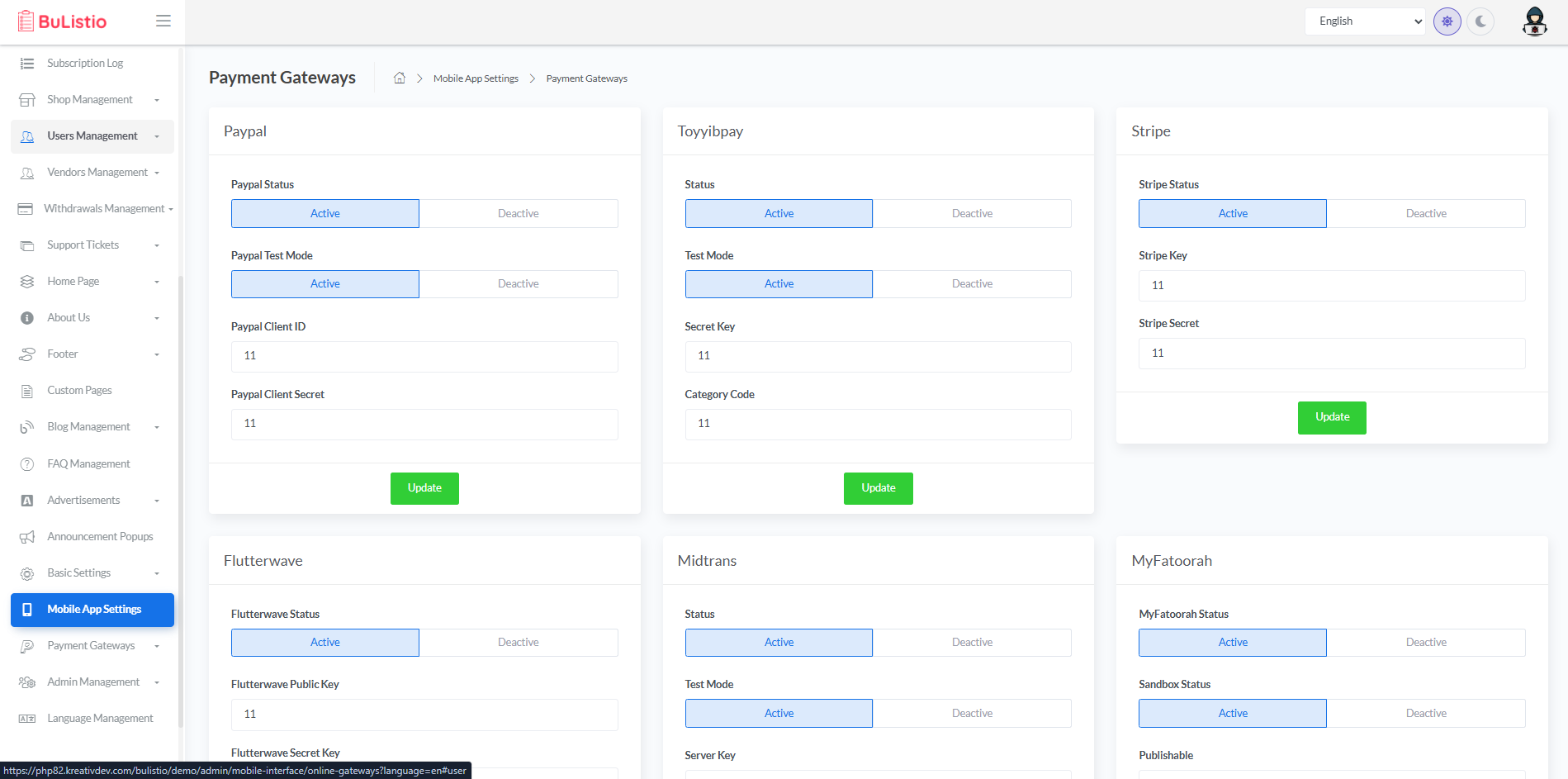This screenshot has height=779, width=1568.
Task: Click the Advertisements icon
Action: tap(27, 501)
